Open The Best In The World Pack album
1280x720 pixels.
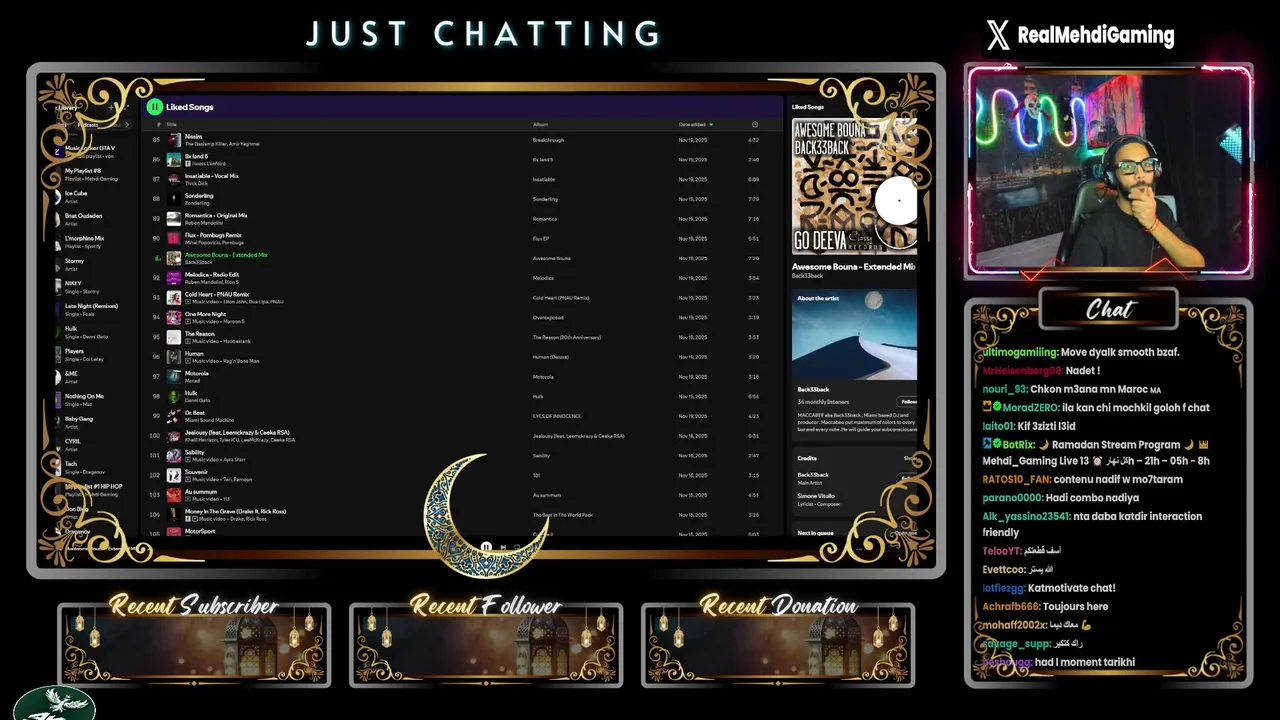coord(563,515)
